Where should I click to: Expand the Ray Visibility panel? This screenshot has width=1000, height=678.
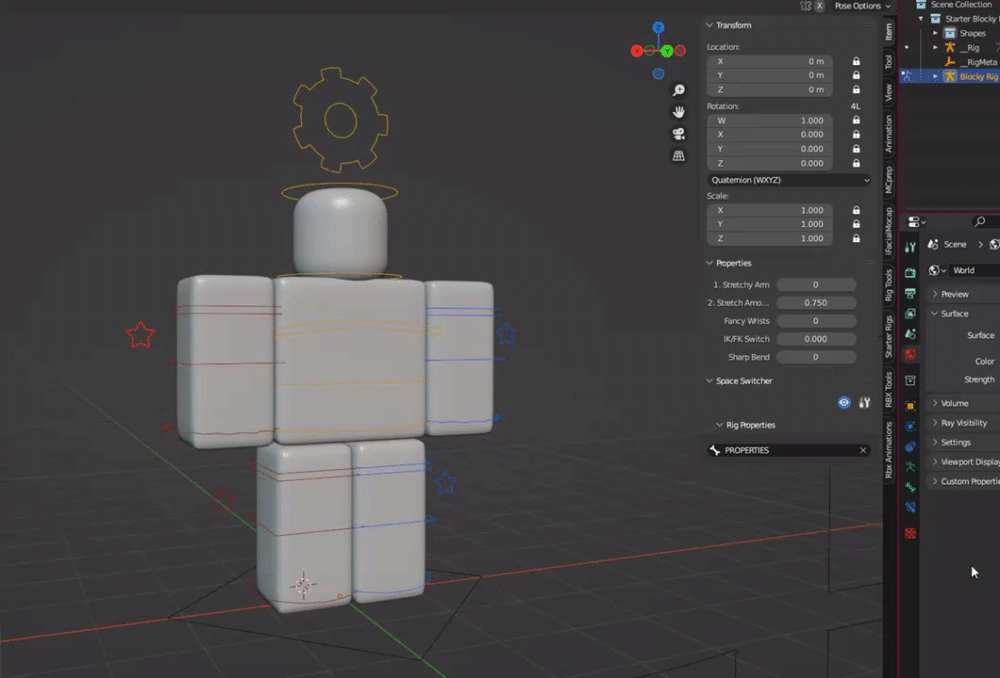point(935,423)
